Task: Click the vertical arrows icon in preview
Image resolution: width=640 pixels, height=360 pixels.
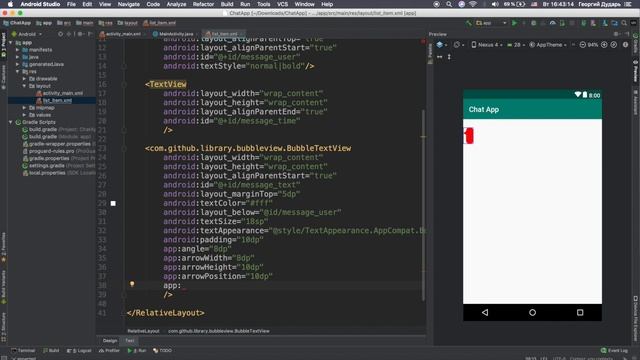Action: tap(449, 57)
